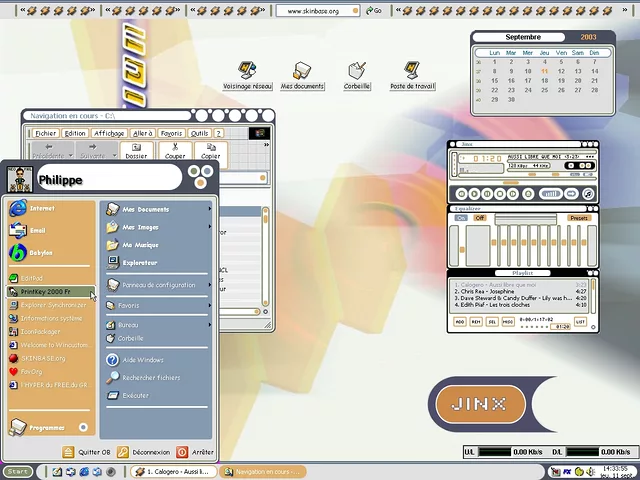Viewport: 640px width, 480px height.
Task: Open the Voisinage réseau desktop icon
Action: tap(247, 72)
